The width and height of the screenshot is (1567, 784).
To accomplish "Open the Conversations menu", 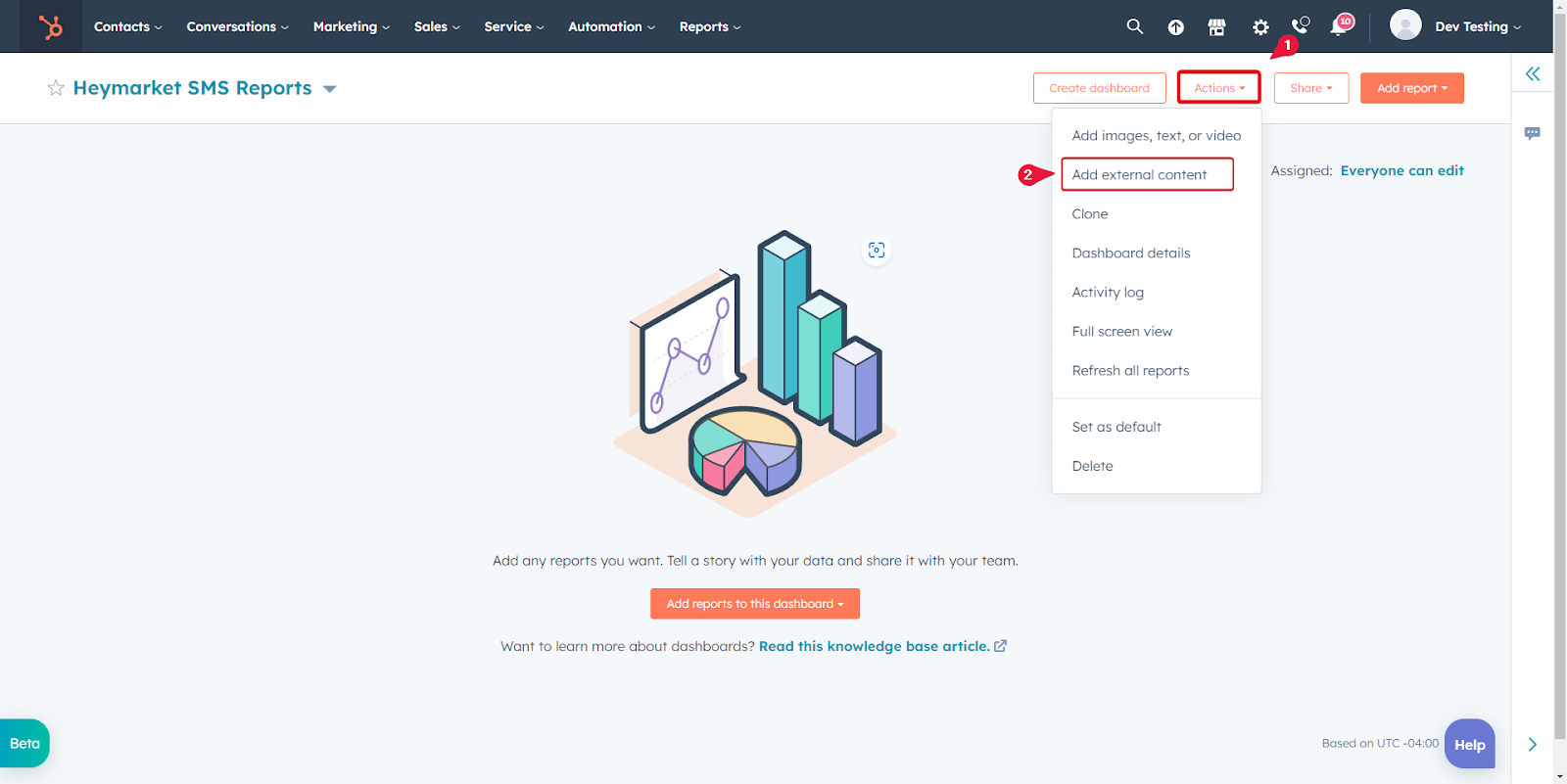I will 238,26.
